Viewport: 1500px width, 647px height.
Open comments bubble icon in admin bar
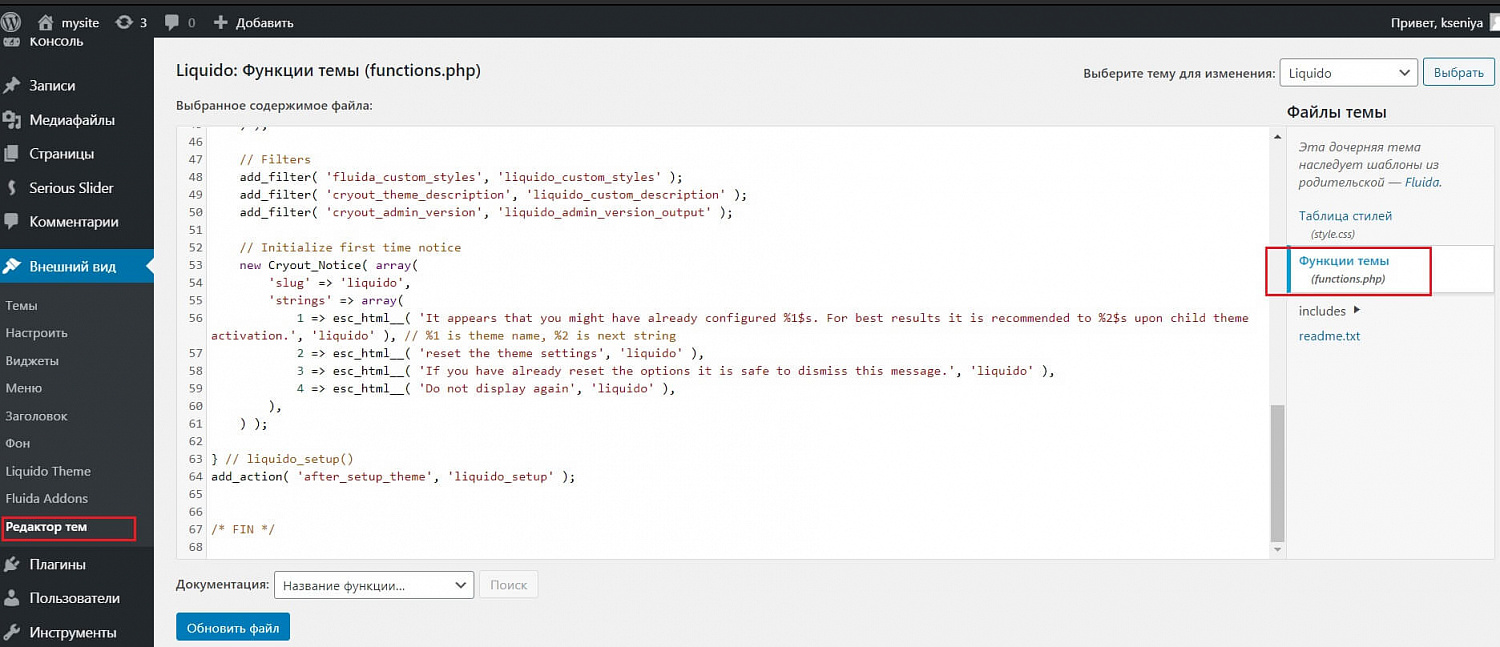point(171,22)
